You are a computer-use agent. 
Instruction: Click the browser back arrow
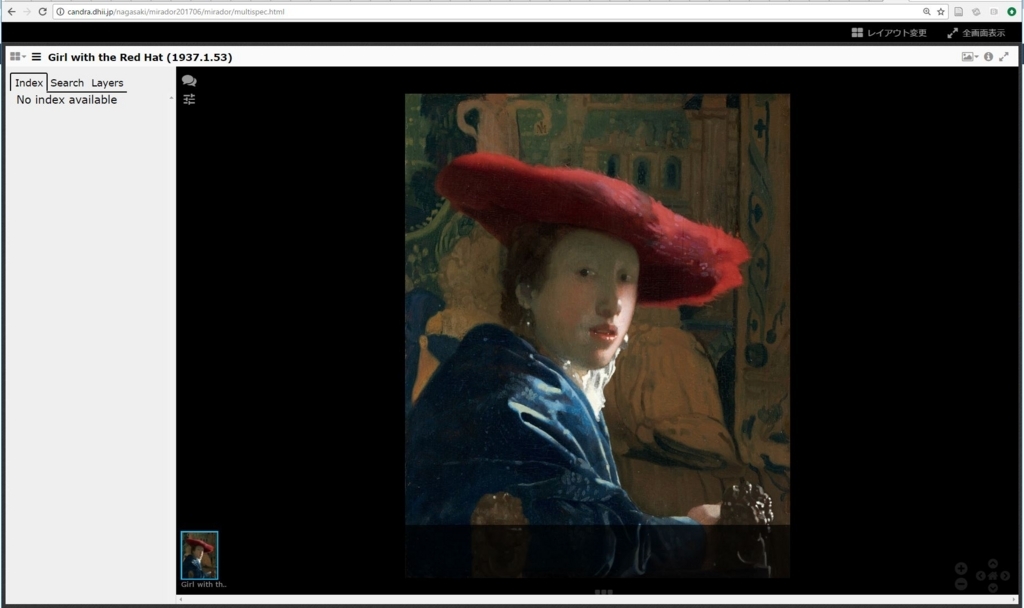pyautogui.click(x=11, y=11)
